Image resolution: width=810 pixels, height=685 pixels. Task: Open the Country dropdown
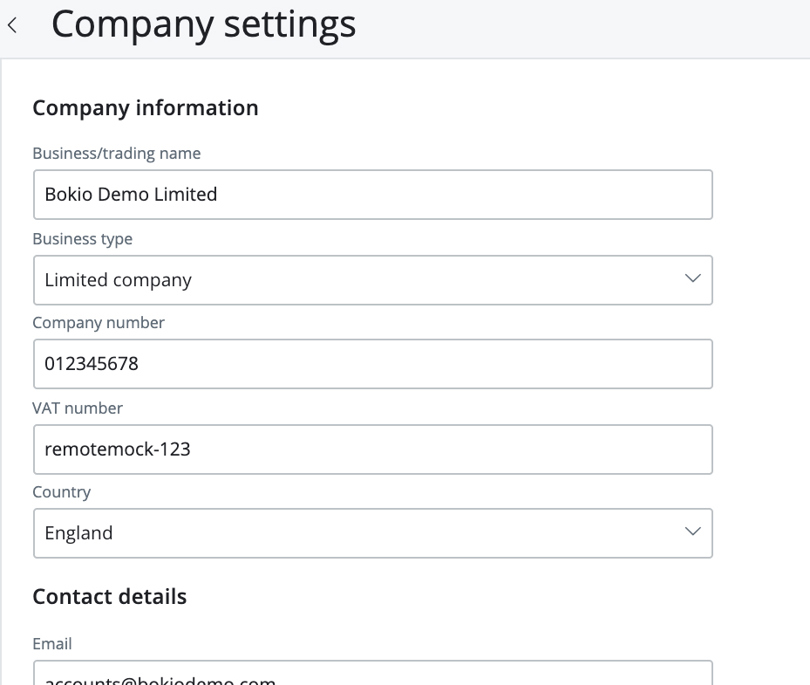372,533
